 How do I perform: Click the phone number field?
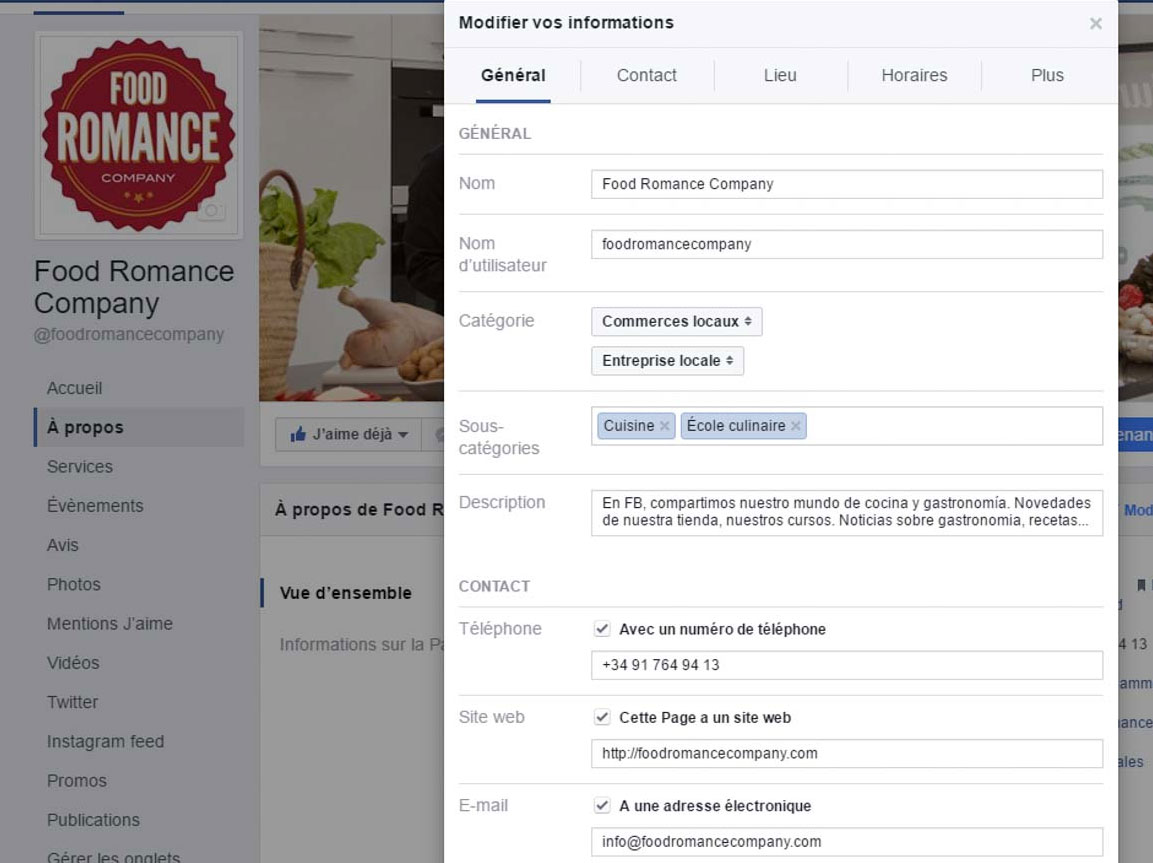pos(846,665)
